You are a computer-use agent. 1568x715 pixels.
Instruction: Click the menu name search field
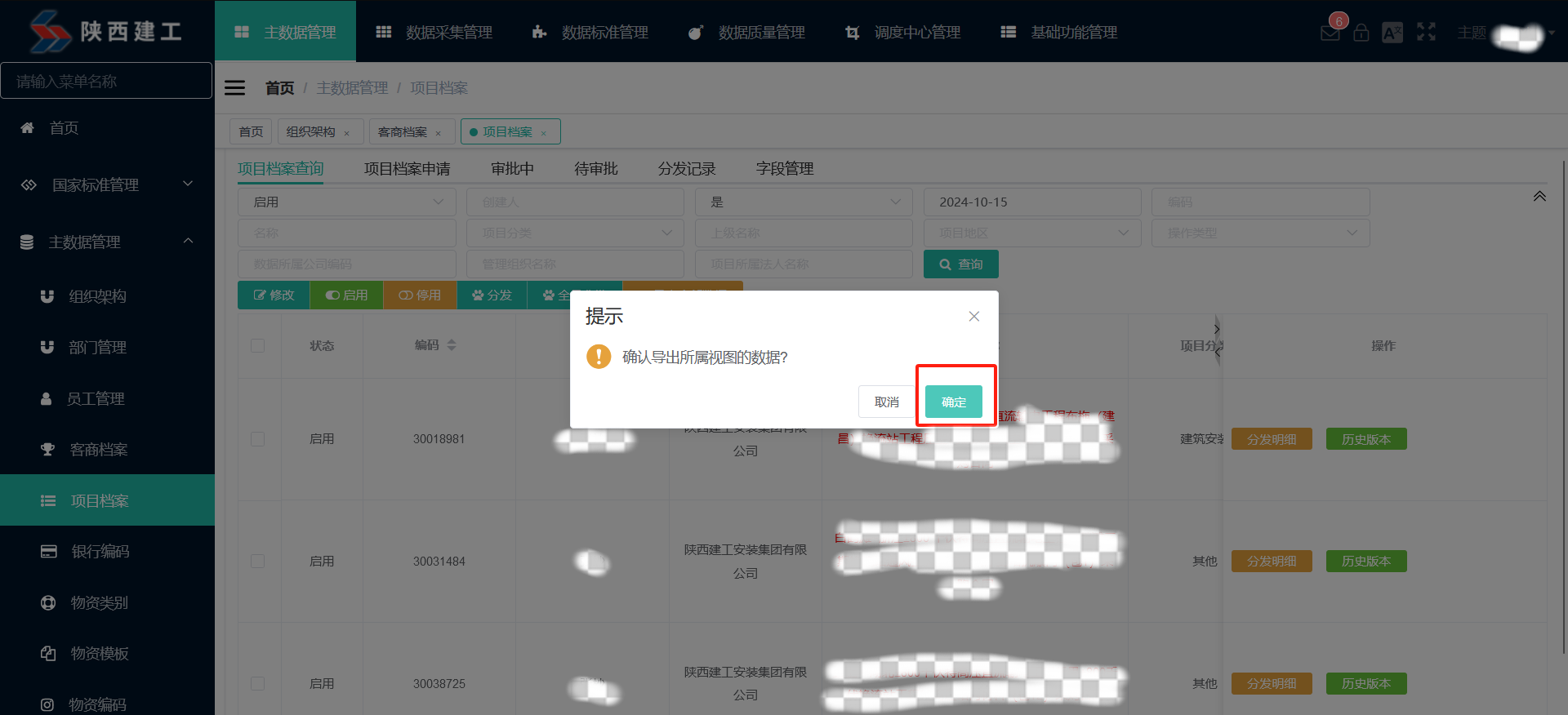pos(106,81)
